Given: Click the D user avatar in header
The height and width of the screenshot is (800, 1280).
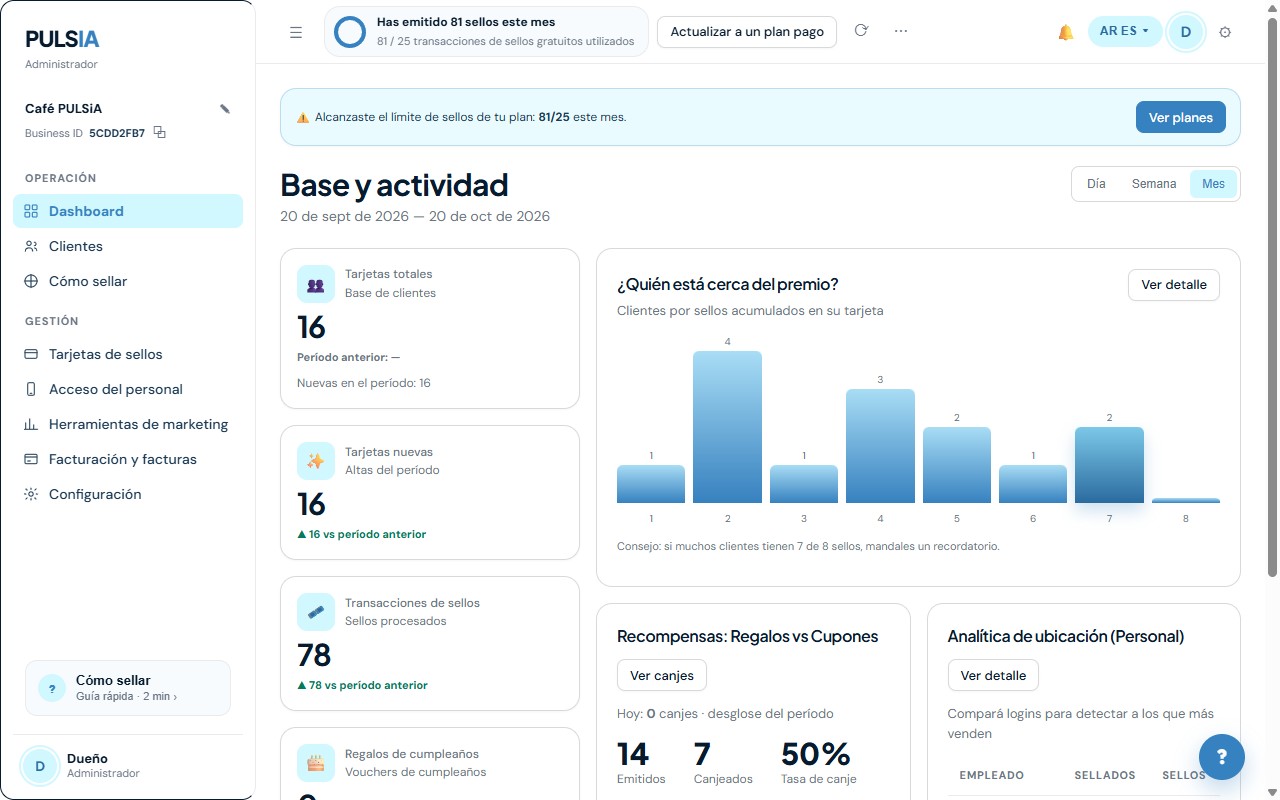Looking at the screenshot, I should point(1186,31).
